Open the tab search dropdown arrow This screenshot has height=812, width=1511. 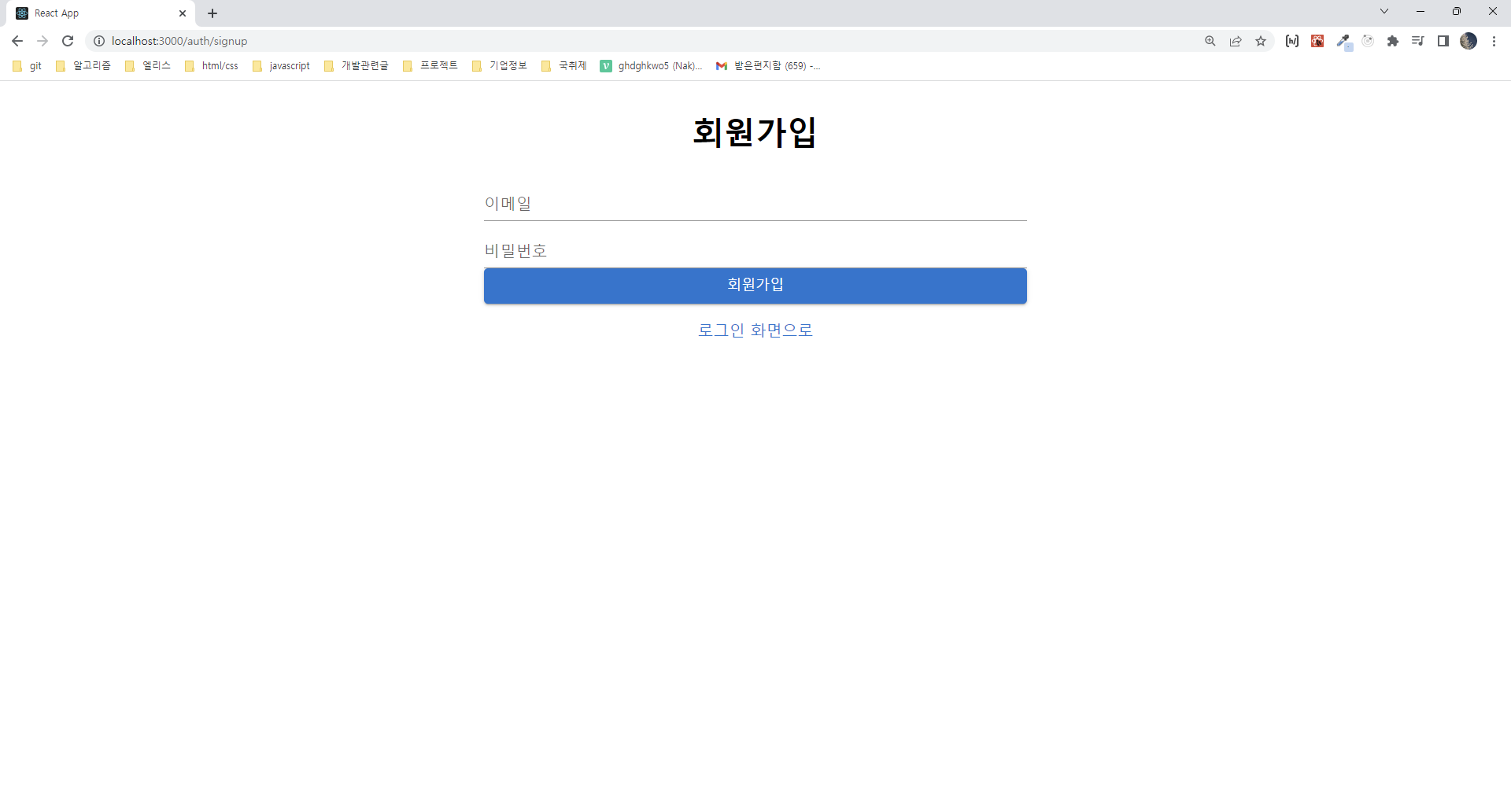[1384, 11]
